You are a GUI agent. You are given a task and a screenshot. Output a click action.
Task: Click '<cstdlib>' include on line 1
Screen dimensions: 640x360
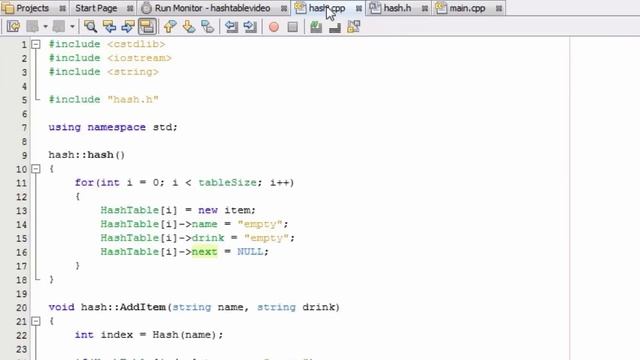coord(136,44)
